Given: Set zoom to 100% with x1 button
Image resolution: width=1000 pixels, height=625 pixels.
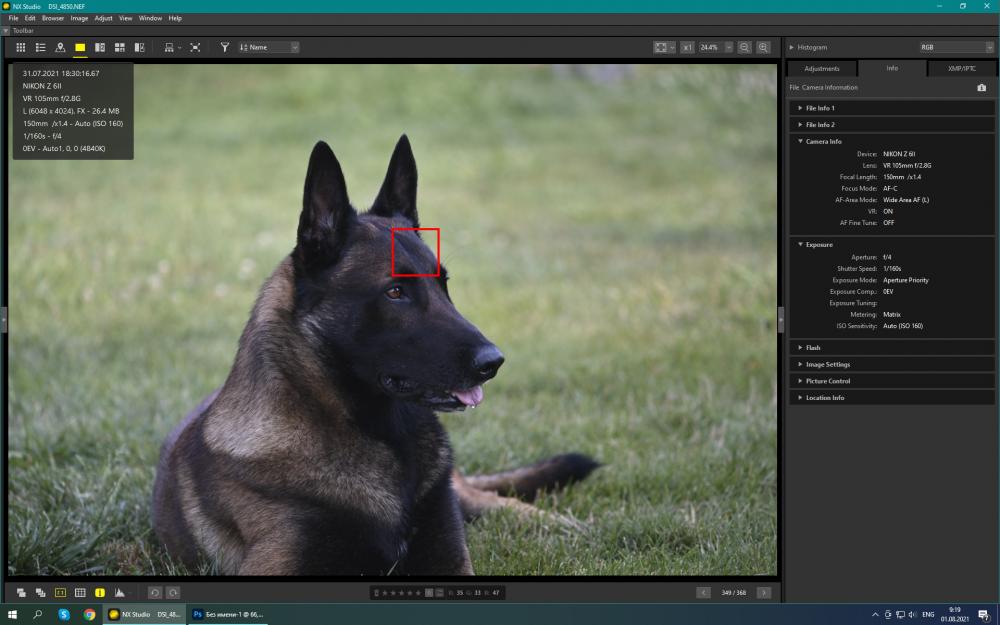Looking at the screenshot, I should [x=687, y=47].
